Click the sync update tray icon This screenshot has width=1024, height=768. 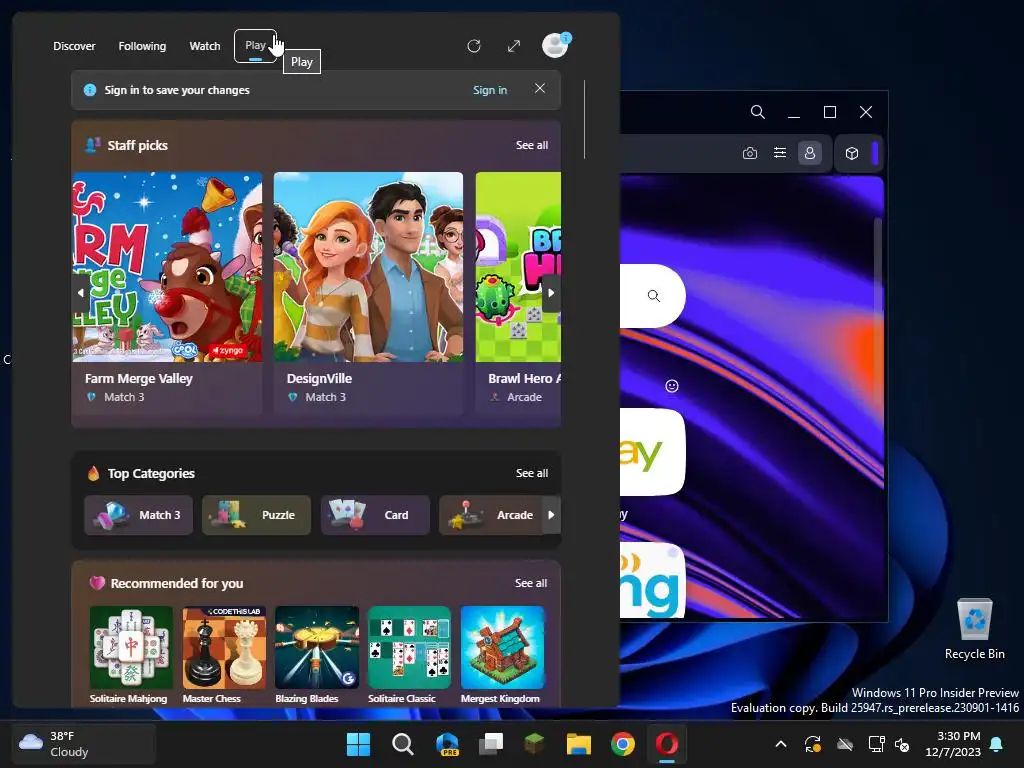[812, 744]
